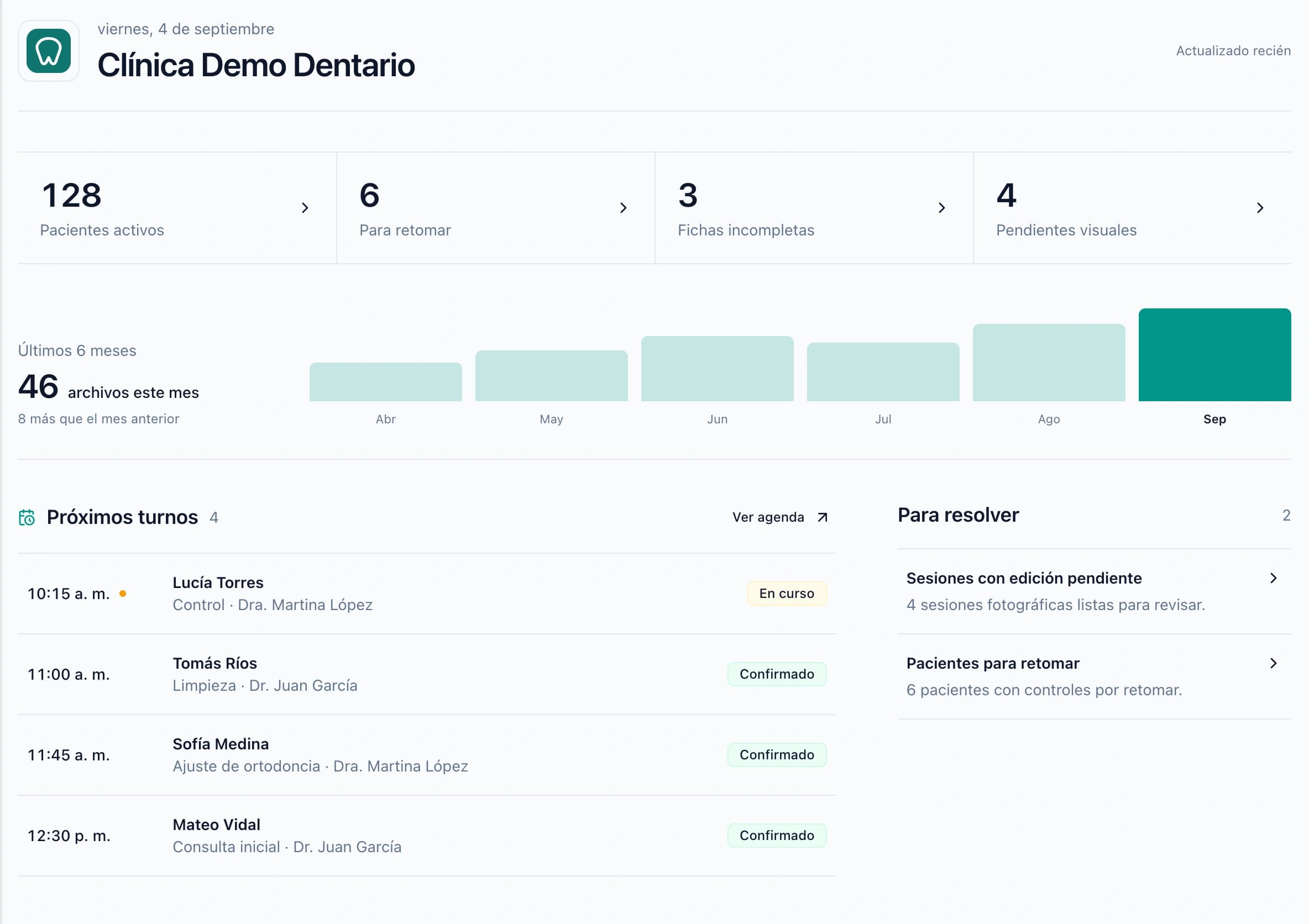Select the Jul bar in chart
1309x924 pixels.
pos(883,372)
